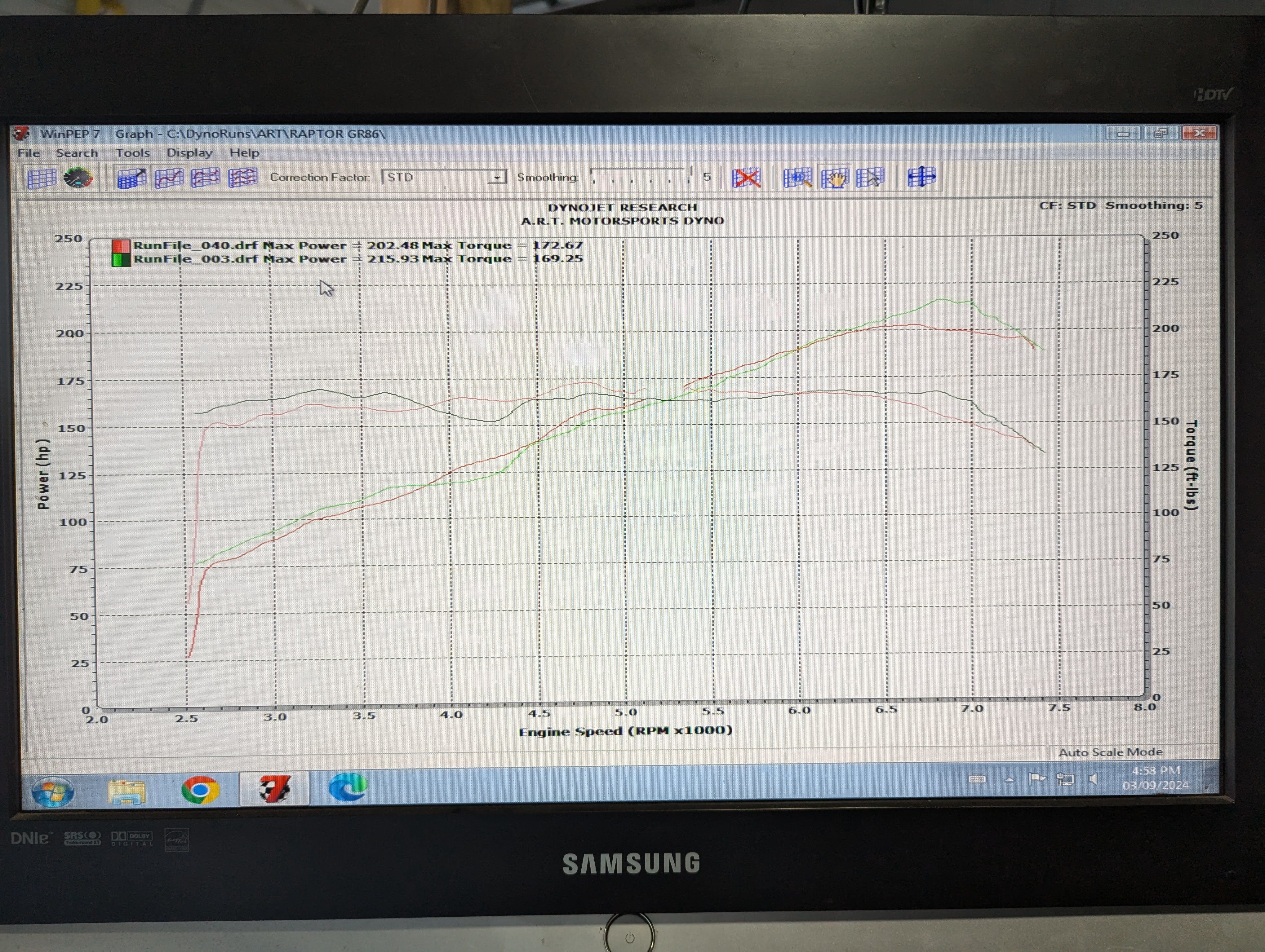The image size is (1265, 952).
Task: Show hidden system tray icons arrow
Action: pos(1010,780)
